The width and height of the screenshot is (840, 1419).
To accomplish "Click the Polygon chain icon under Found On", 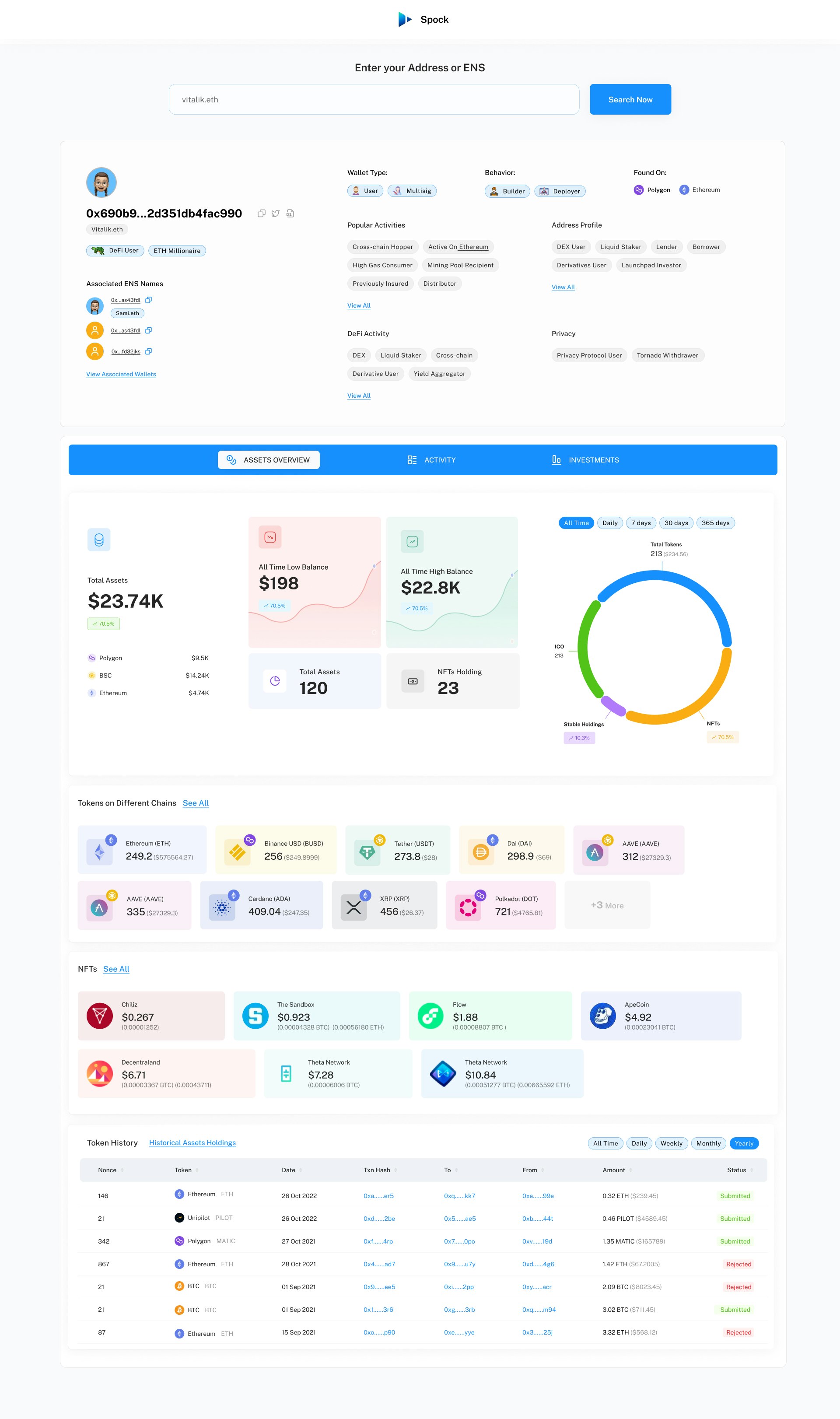I will click(638, 189).
